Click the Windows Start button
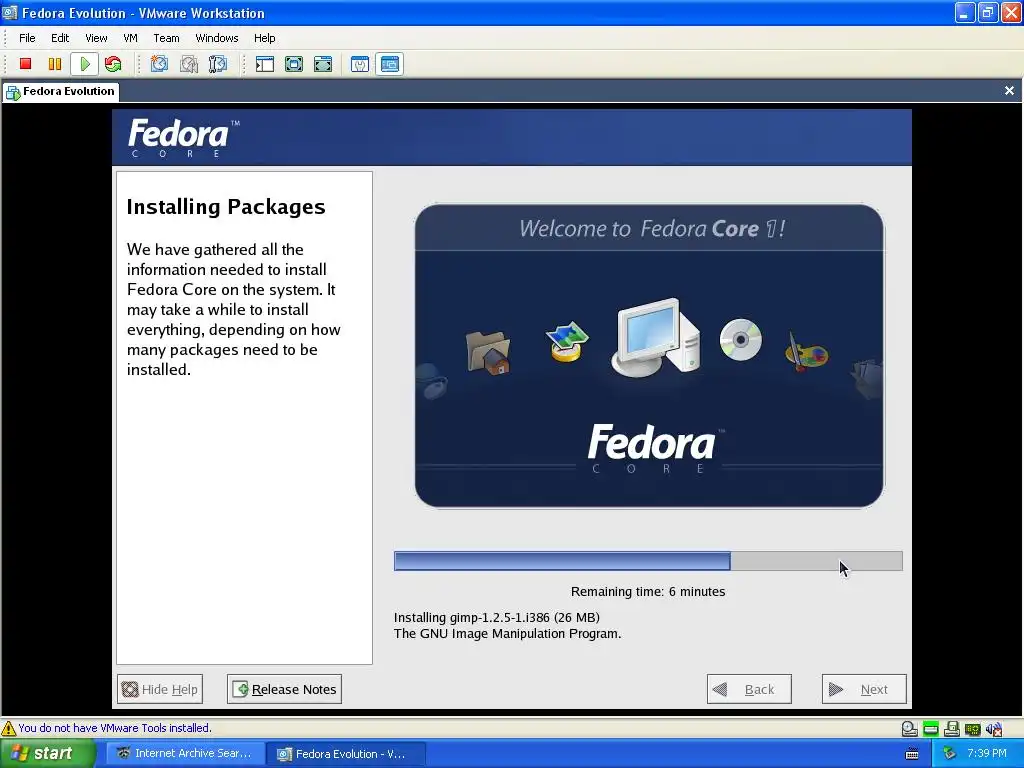Image resolution: width=1024 pixels, height=768 pixels. coord(47,753)
